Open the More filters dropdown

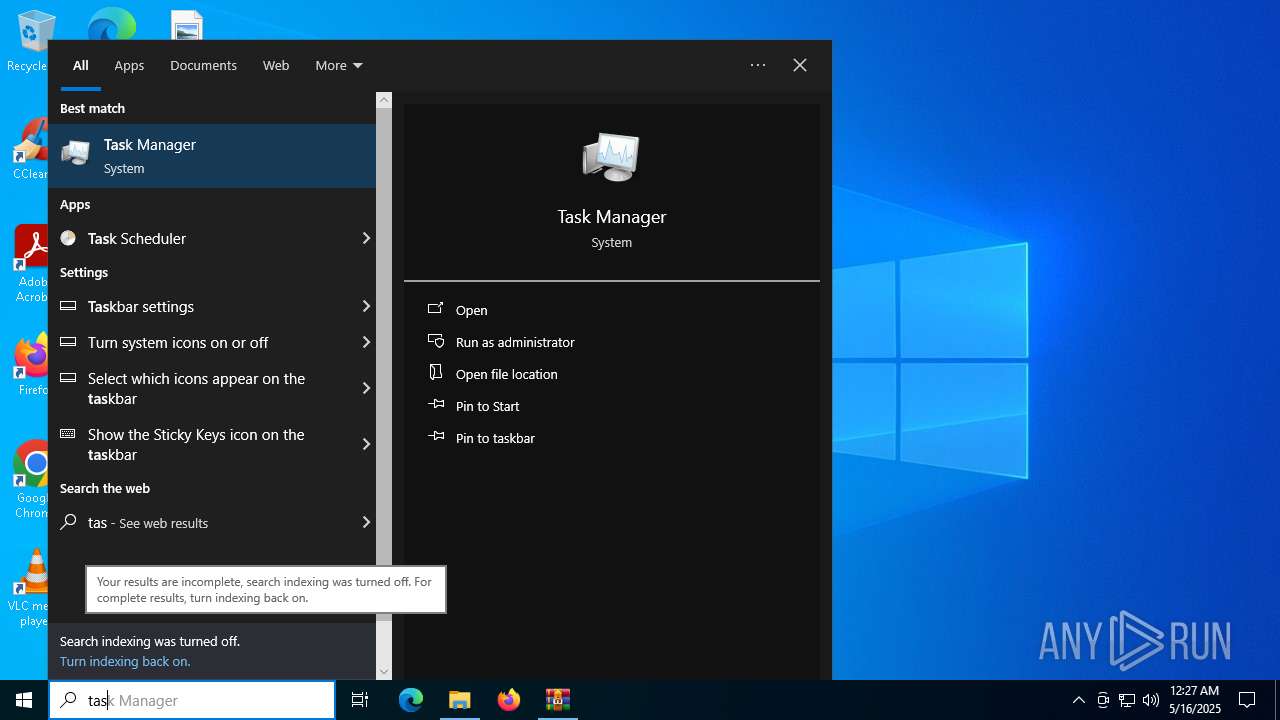coord(338,65)
